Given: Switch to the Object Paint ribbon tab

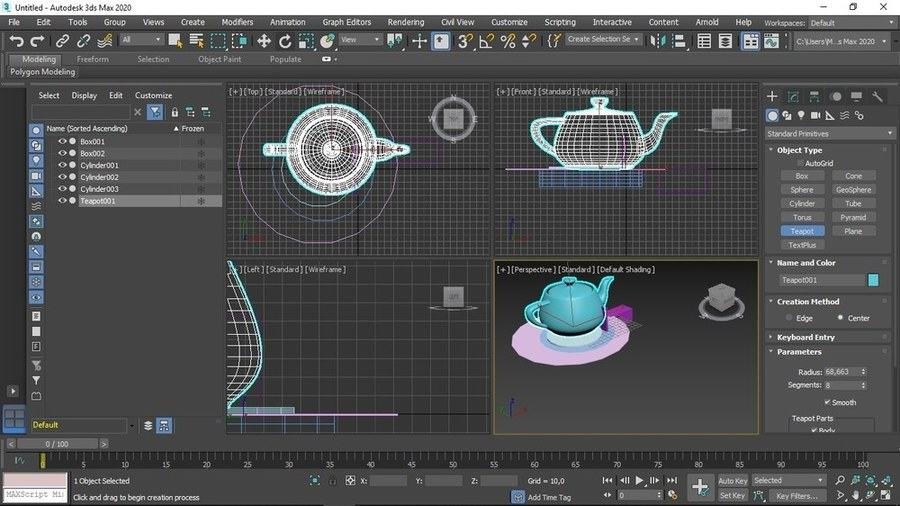Looking at the screenshot, I should coord(220,59).
